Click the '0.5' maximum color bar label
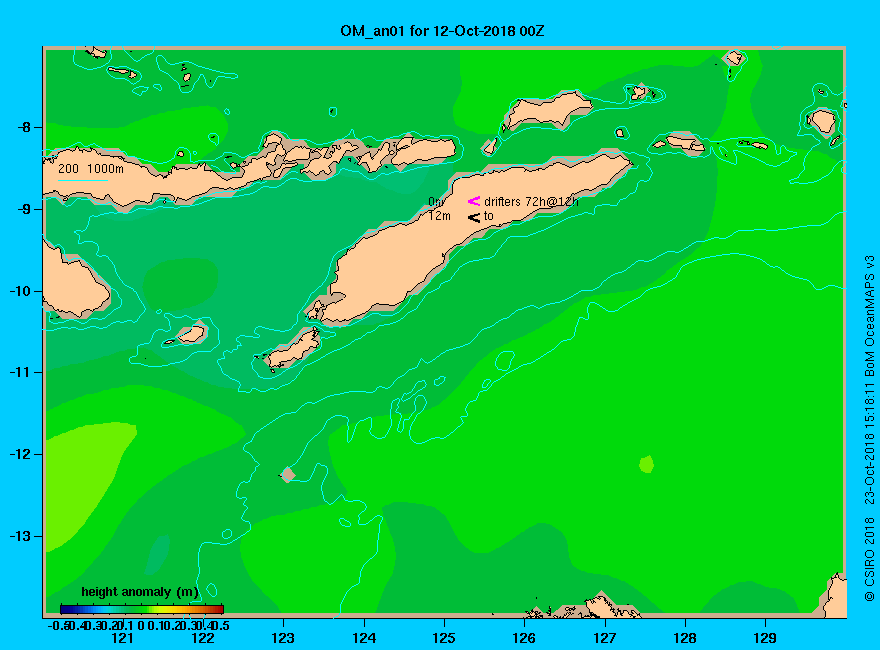The image size is (880, 650). click(x=221, y=625)
